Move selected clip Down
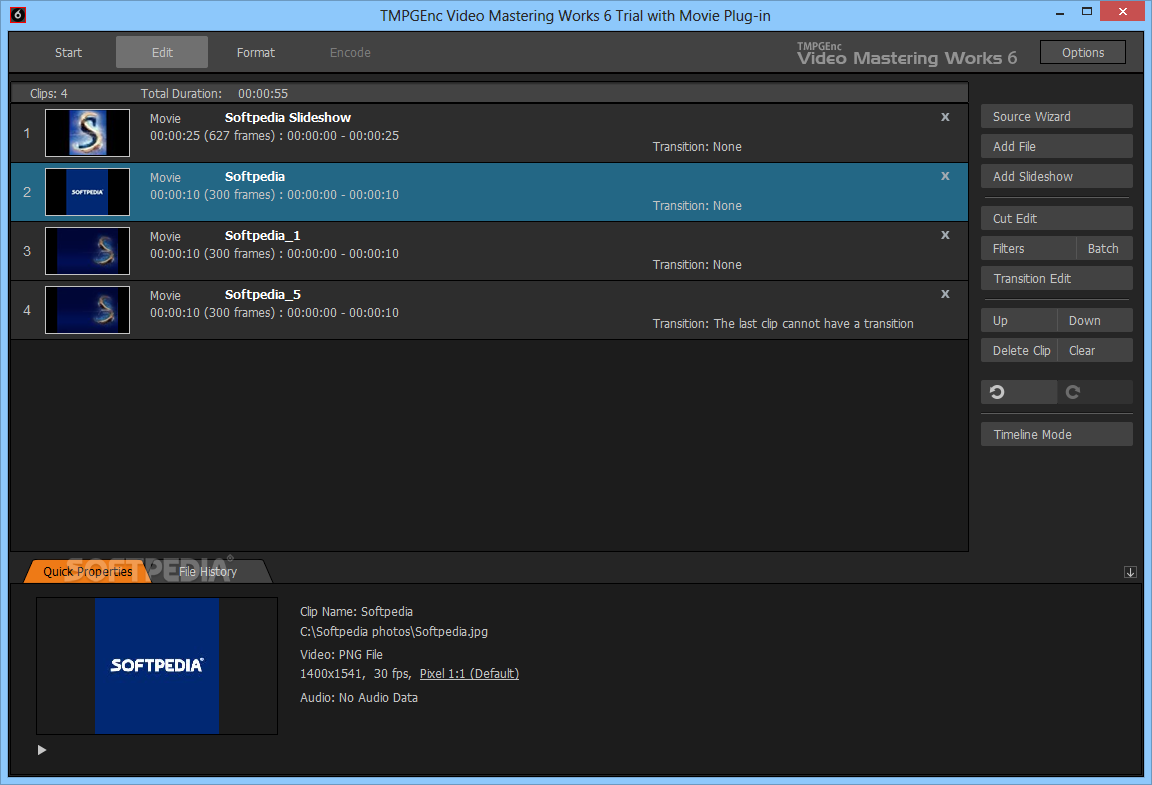The image size is (1152, 785). coord(1095,320)
